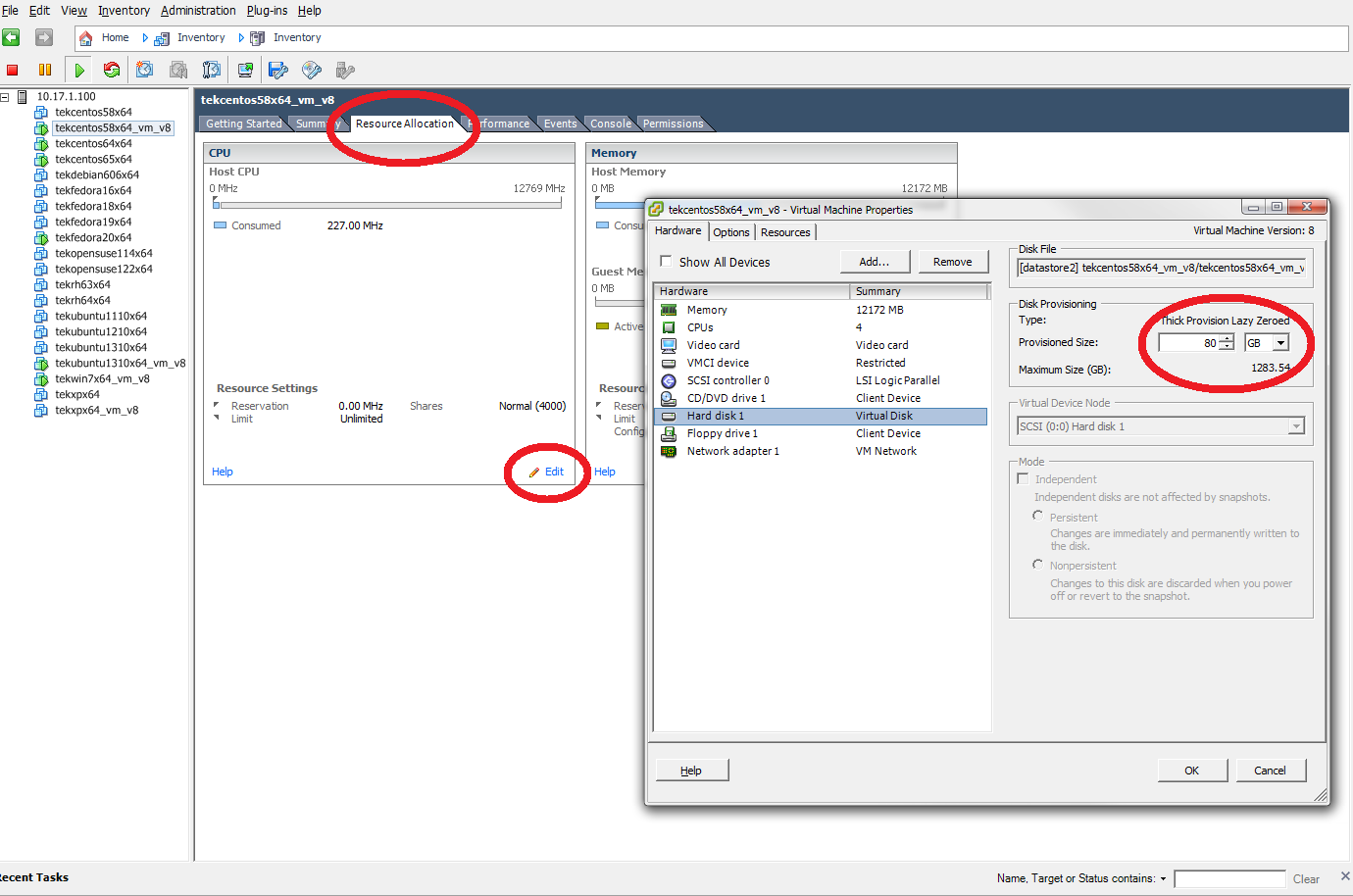
Task: Click the host server icon for 10.17.1.100
Action: [x=23, y=96]
